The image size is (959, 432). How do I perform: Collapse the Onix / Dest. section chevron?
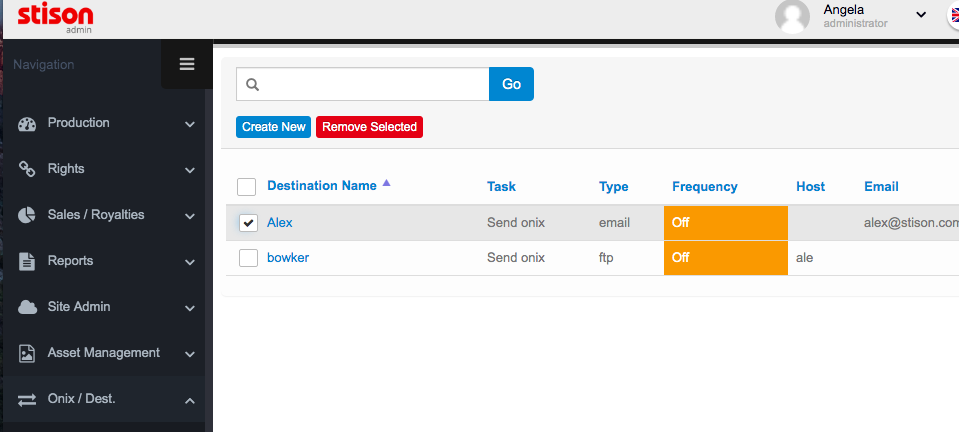point(189,400)
